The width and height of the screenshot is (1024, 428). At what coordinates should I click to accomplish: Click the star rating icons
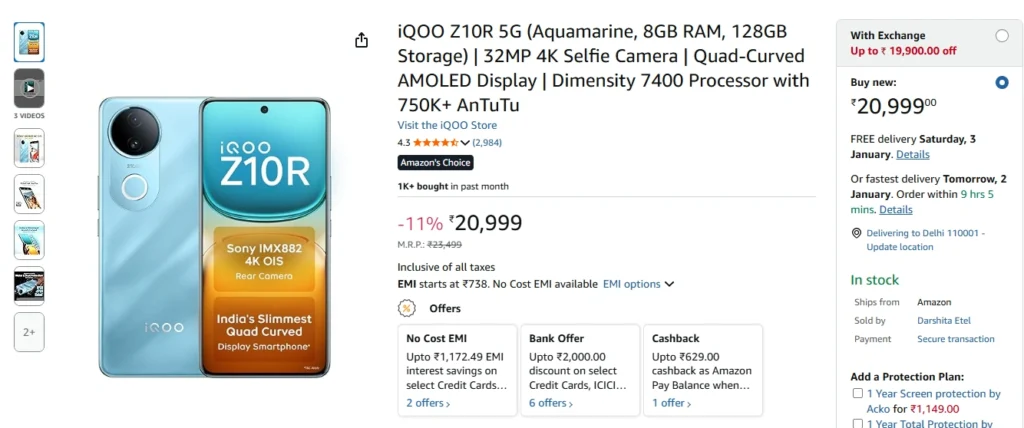coord(435,143)
